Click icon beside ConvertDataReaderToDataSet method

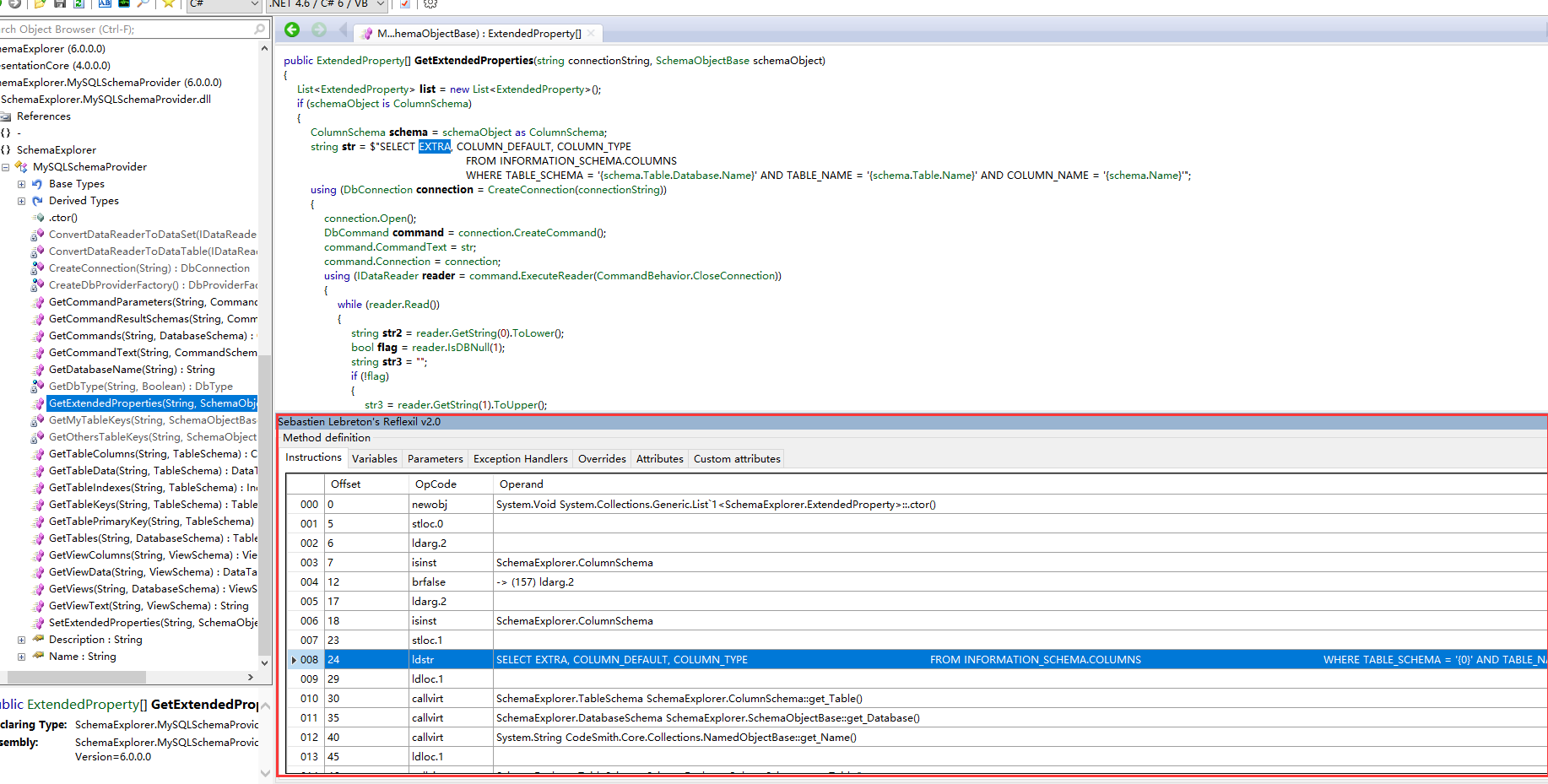tap(37, 235)
